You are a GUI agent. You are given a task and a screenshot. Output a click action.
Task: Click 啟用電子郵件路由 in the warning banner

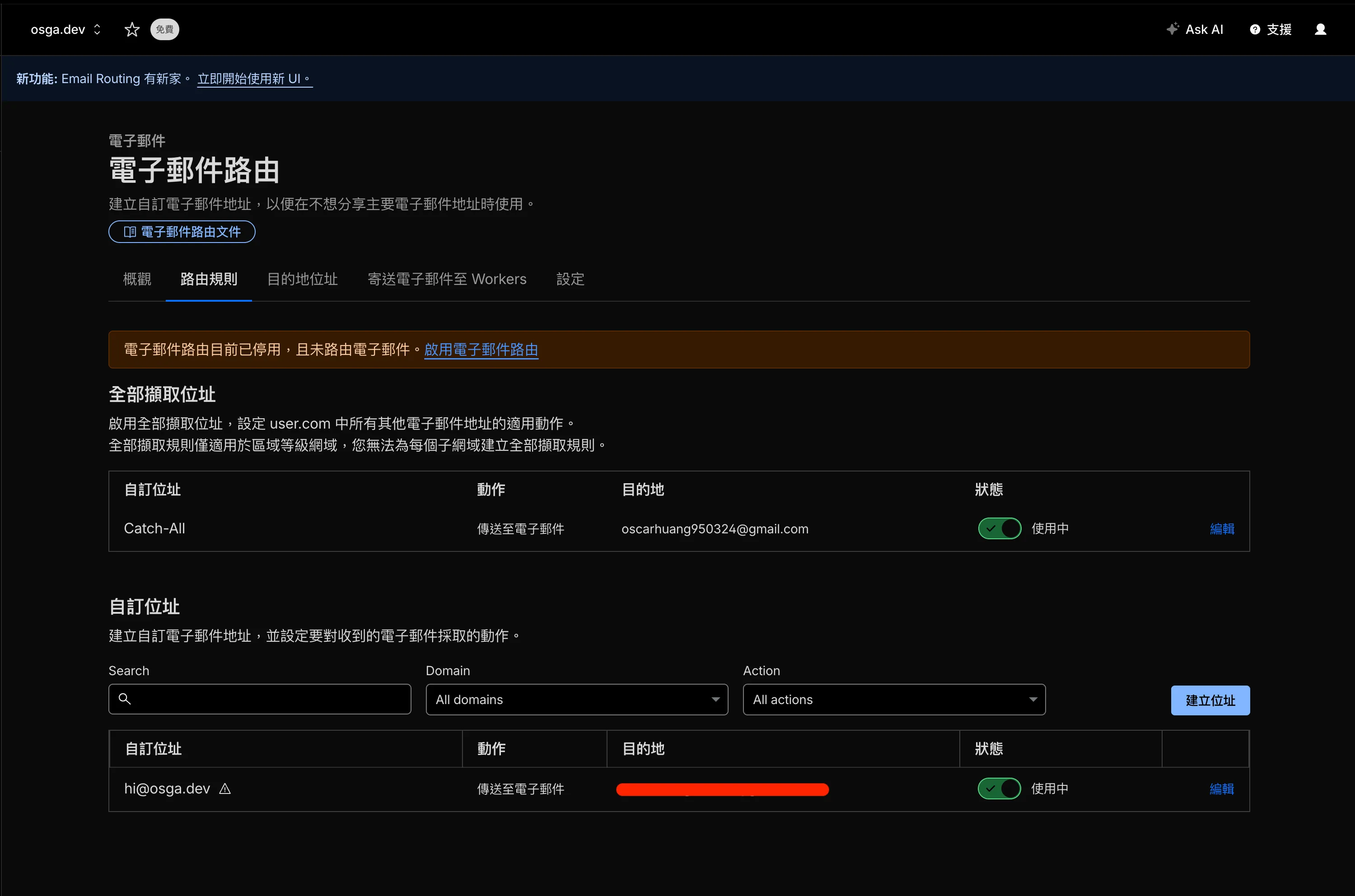click(481, 350)
